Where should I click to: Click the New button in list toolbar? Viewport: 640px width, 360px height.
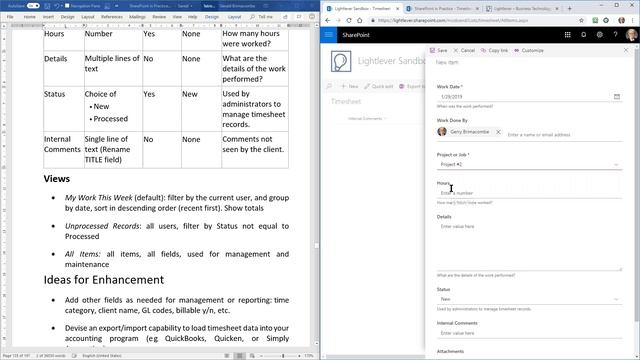click(350, 86)
